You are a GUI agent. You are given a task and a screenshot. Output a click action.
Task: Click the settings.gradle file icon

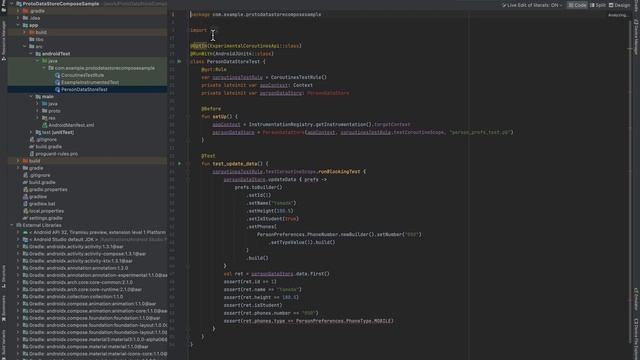click(x=25, y=218)
